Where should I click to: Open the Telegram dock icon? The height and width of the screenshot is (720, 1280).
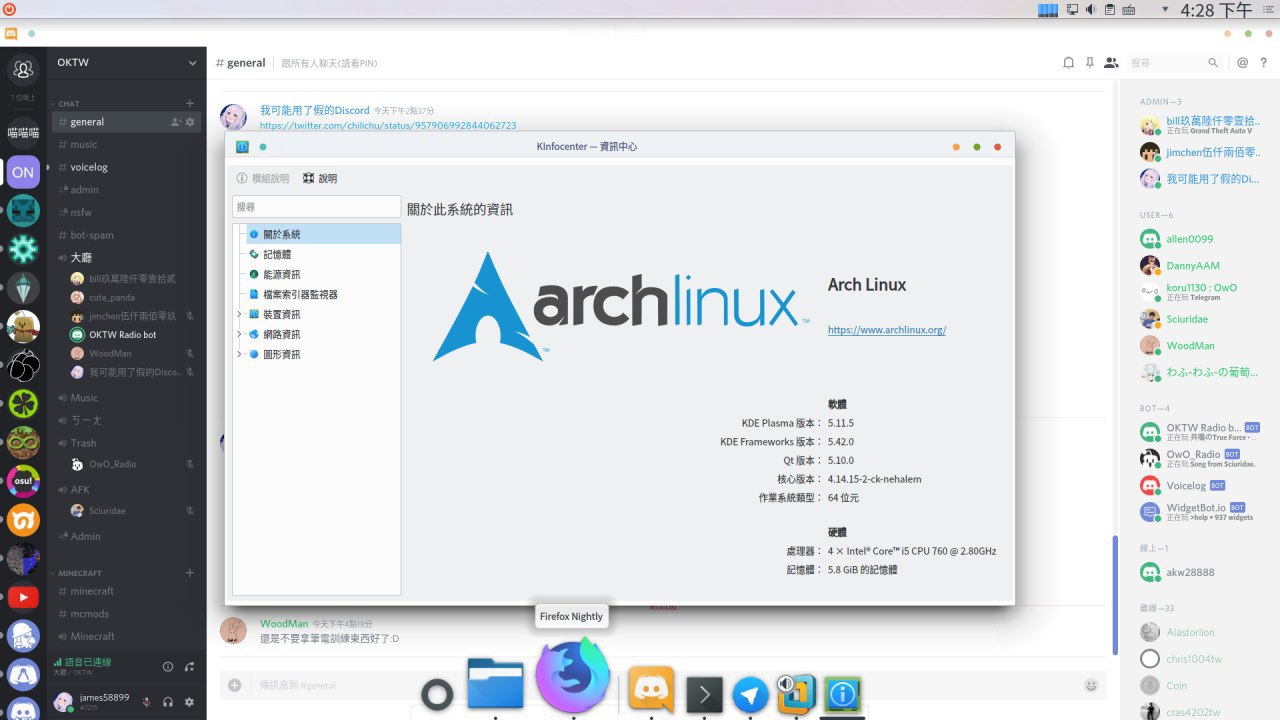[x=751, y=695]
